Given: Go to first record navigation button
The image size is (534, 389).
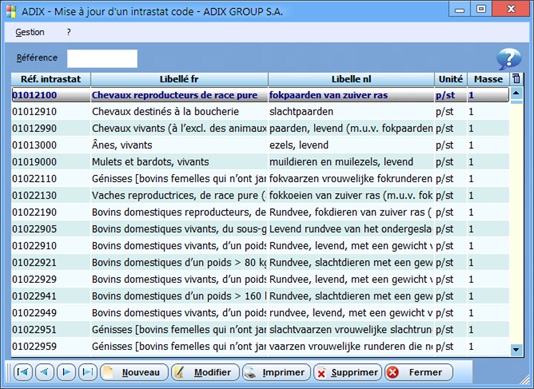Looking at the screenshot, I should click(23, 372).
